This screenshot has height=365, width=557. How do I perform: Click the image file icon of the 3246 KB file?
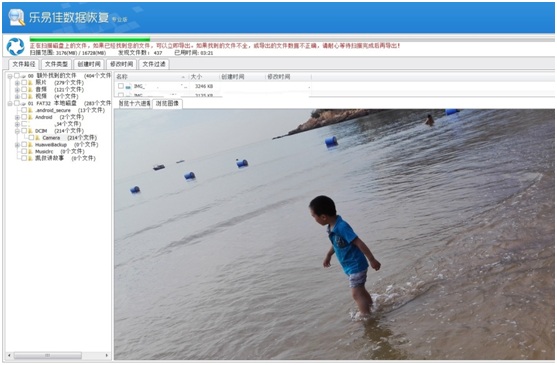click(128, 86)
